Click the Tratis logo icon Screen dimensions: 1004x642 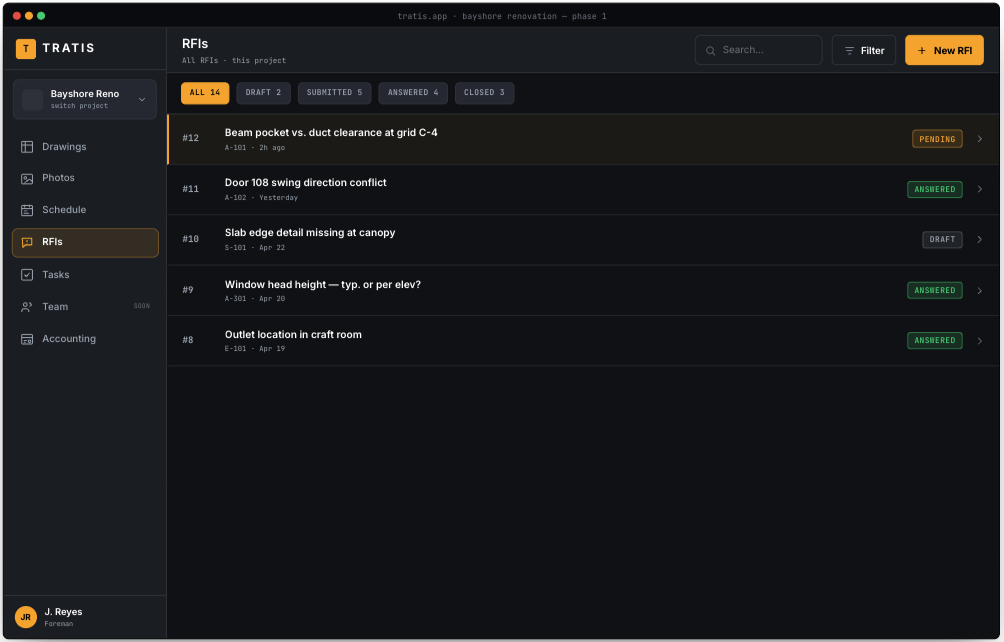[x=26, y=49]
